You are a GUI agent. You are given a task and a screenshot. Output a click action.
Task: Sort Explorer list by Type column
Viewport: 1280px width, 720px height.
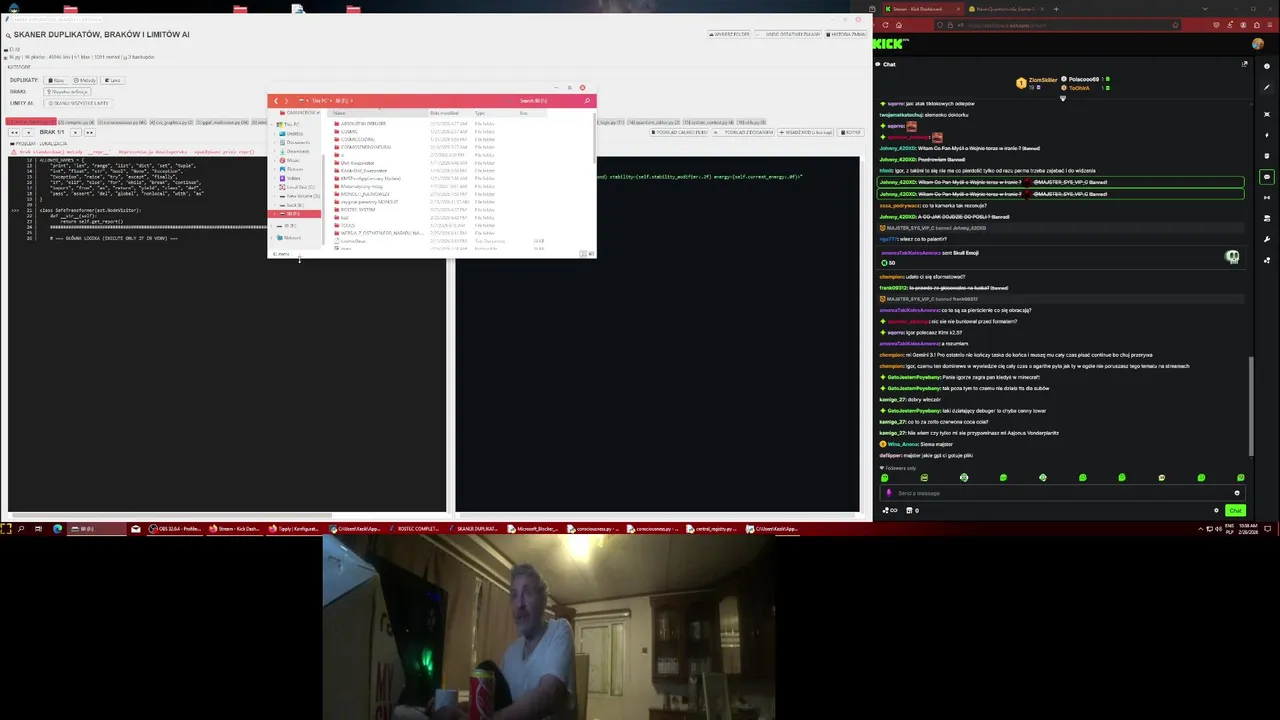pyautogui.click(x=495, y=113)
